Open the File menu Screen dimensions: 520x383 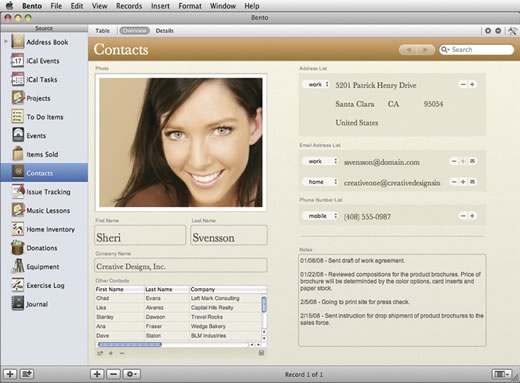(x=56, y=6)
